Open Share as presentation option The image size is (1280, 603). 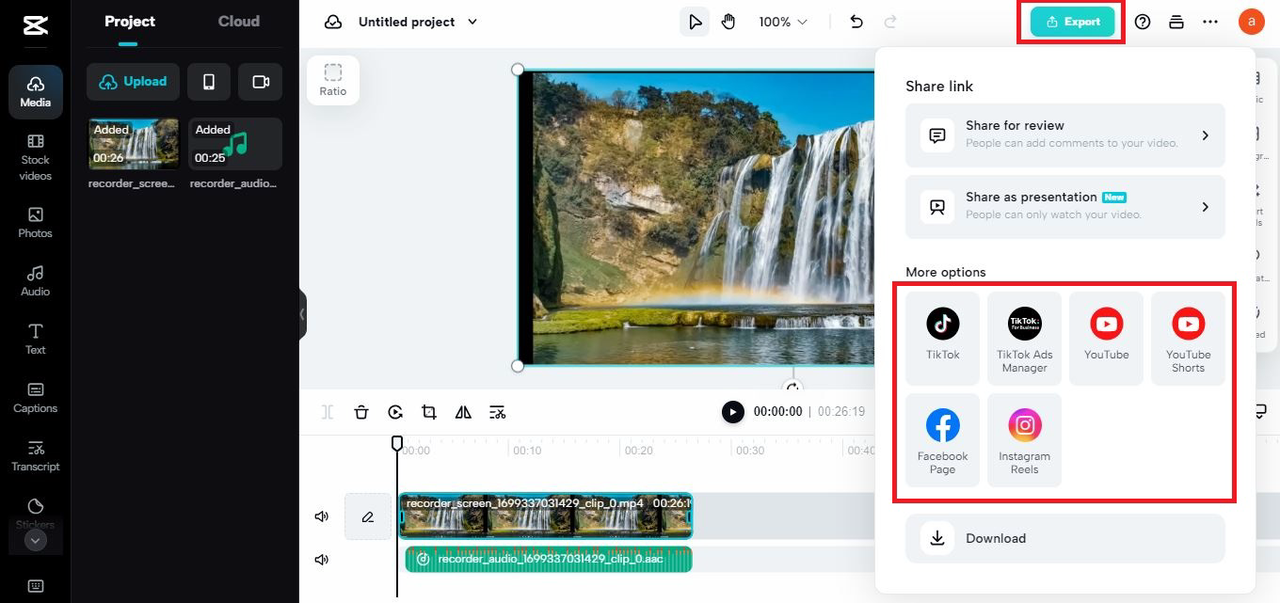pos(1065,207)
